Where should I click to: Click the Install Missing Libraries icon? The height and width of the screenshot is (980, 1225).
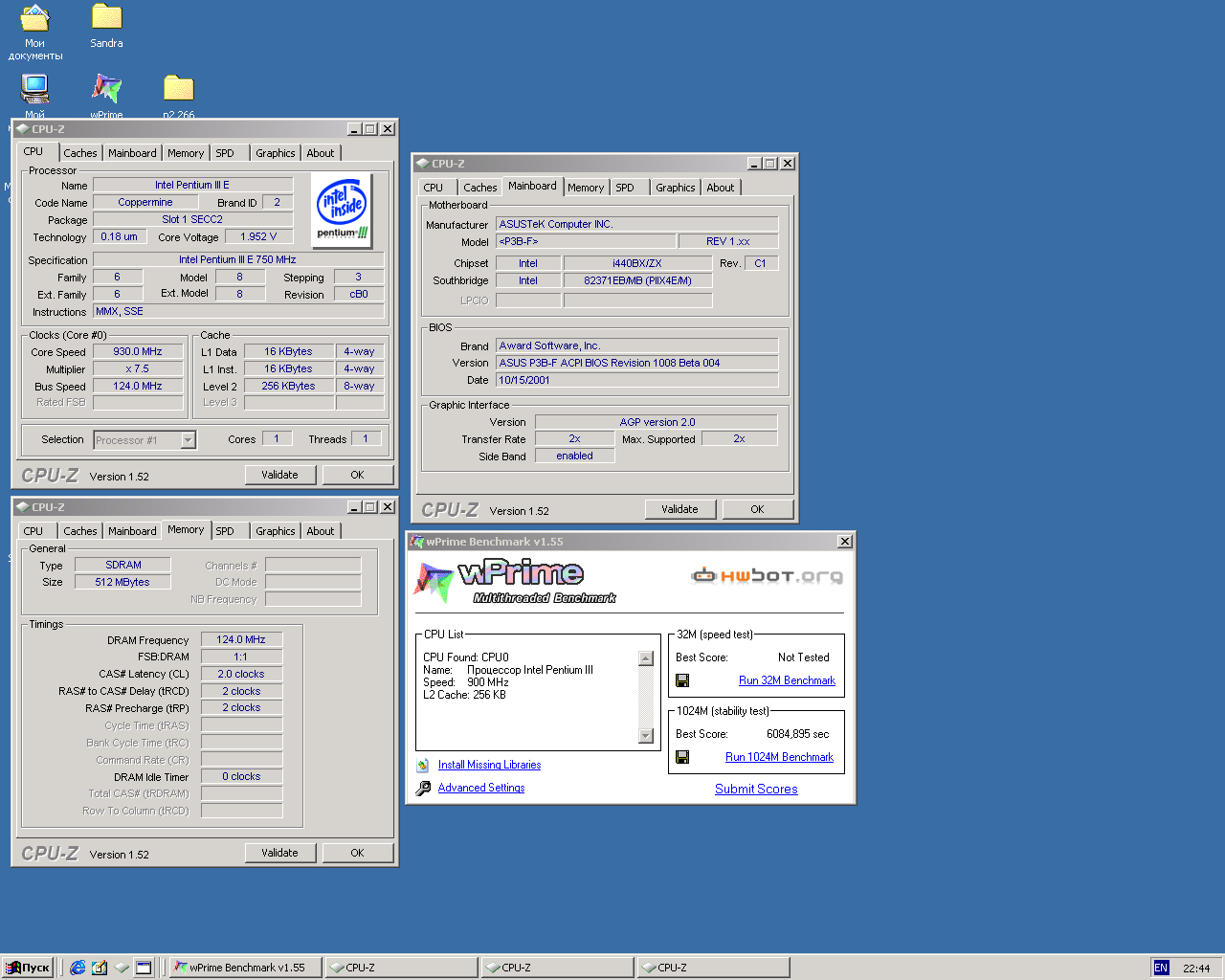point(423,765)
